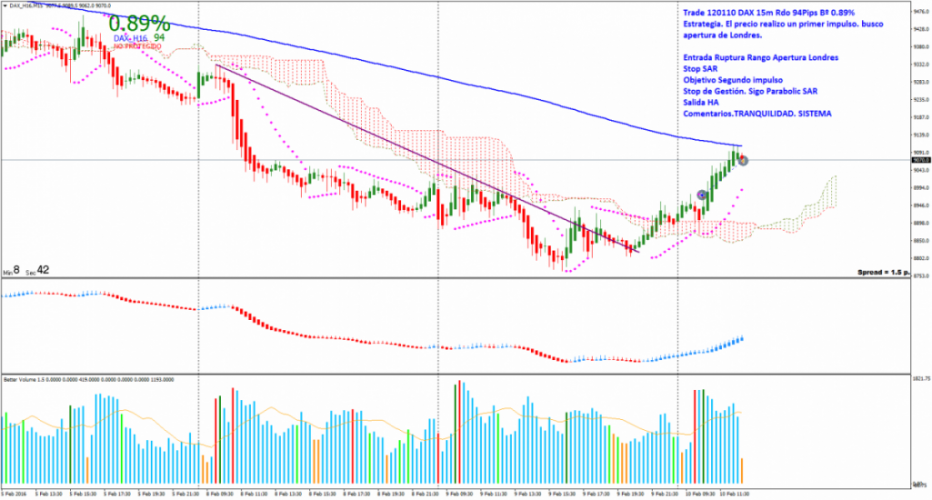The width and height of the screenshot is (932, 500).
Task: Click the green dotted future cloud projection
Action: tap(815, 200)
